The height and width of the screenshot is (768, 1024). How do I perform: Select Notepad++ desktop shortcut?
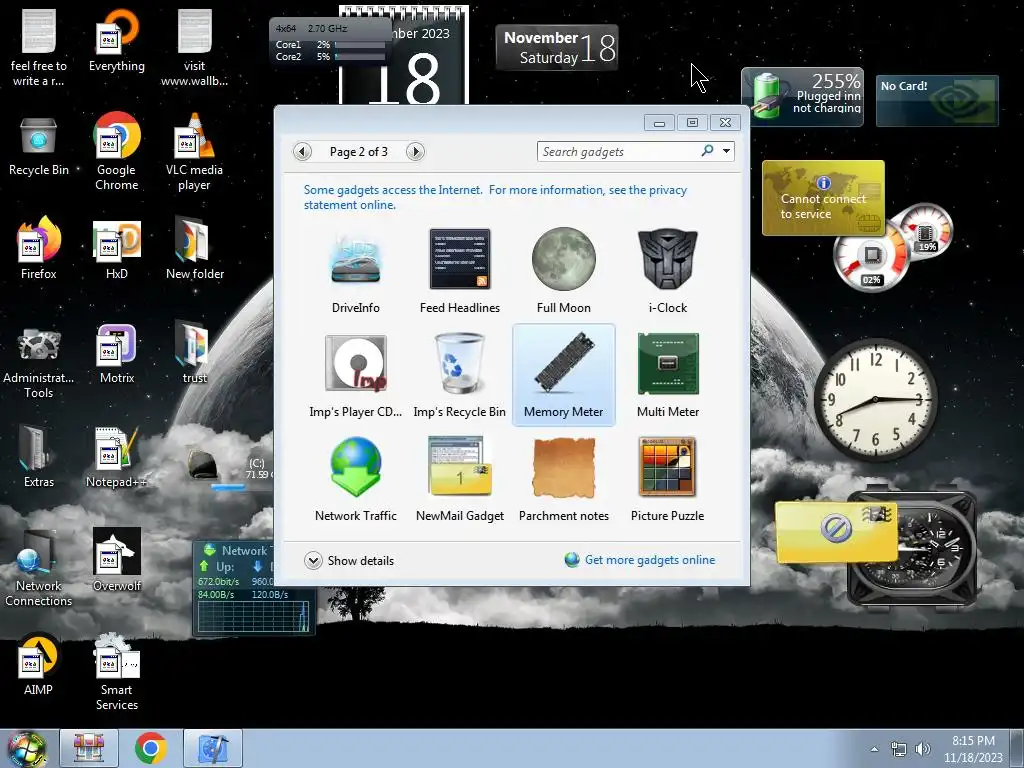tap(116, 457)
